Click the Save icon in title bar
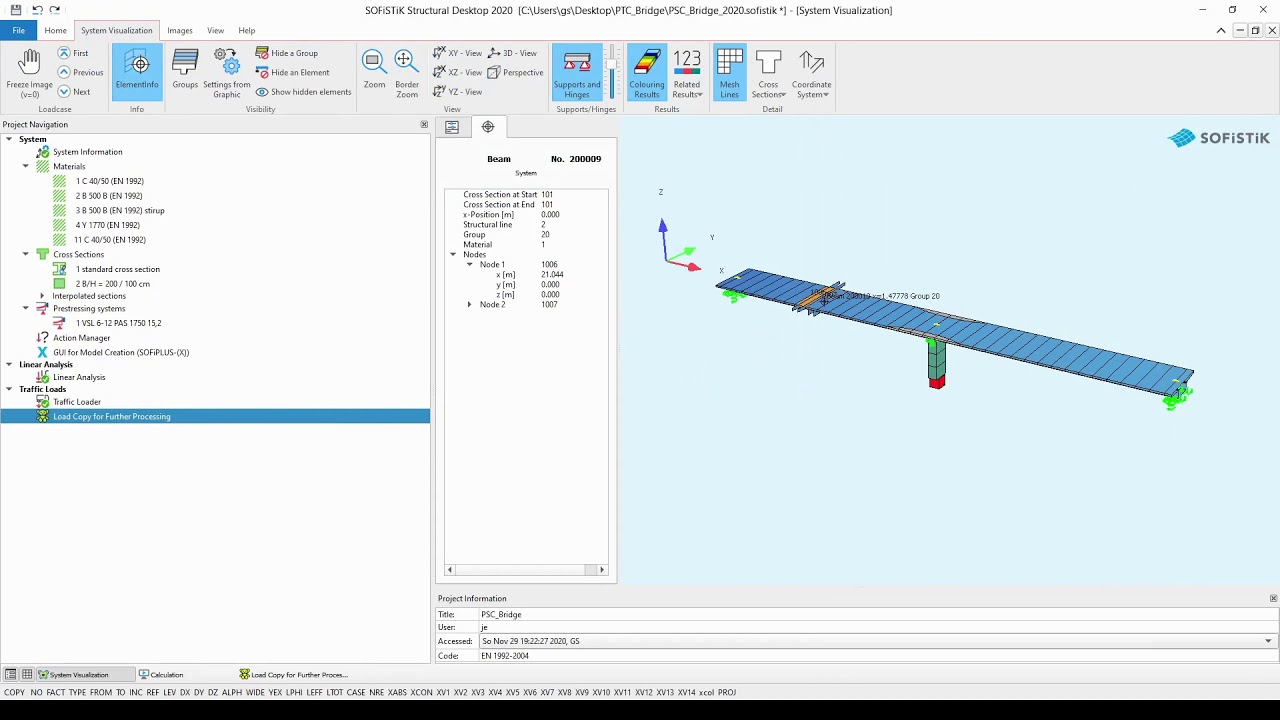This screenshot has width=1280, height=720. click(x=16, y=10)
